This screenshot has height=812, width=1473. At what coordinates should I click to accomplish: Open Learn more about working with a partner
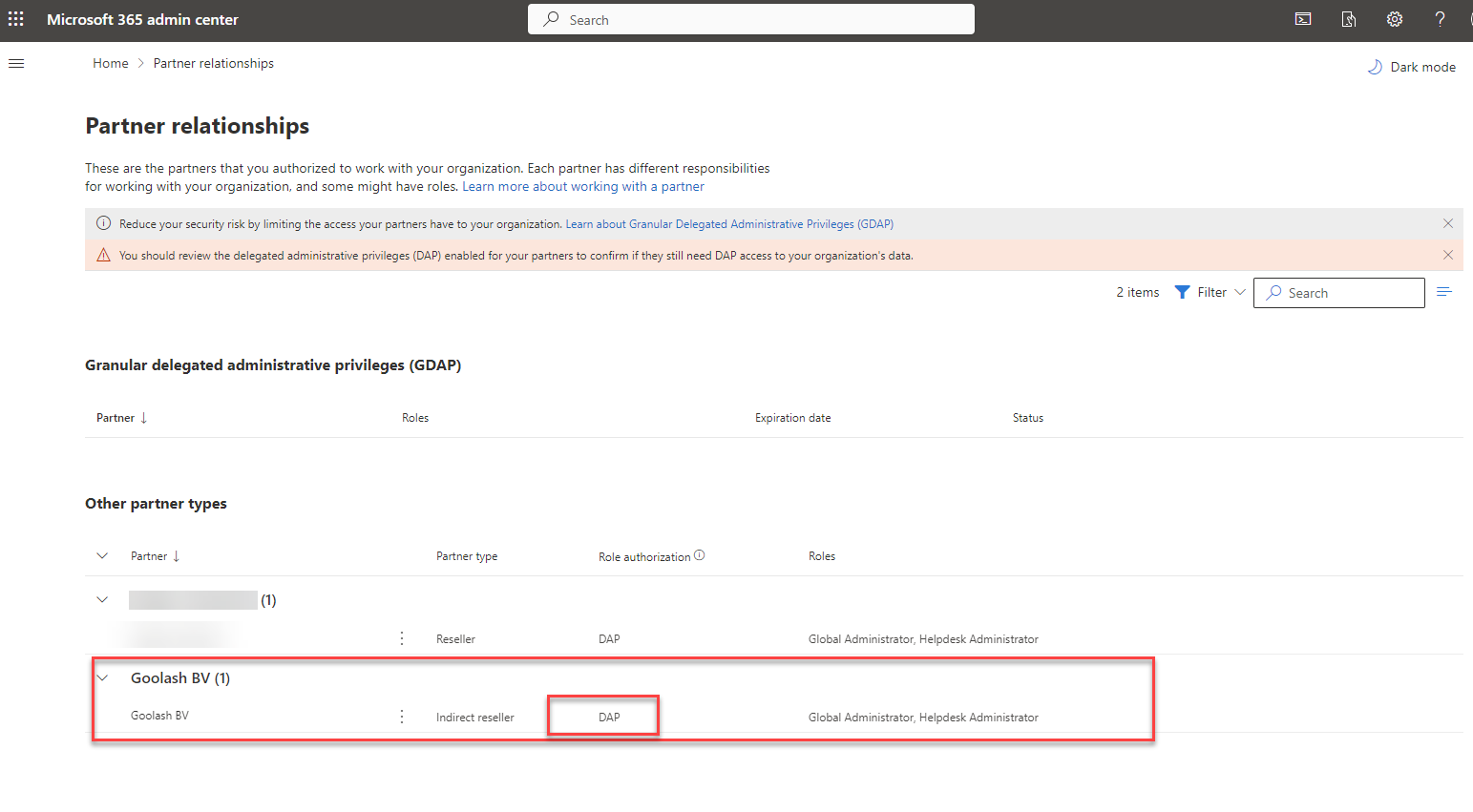coord(583,187)
